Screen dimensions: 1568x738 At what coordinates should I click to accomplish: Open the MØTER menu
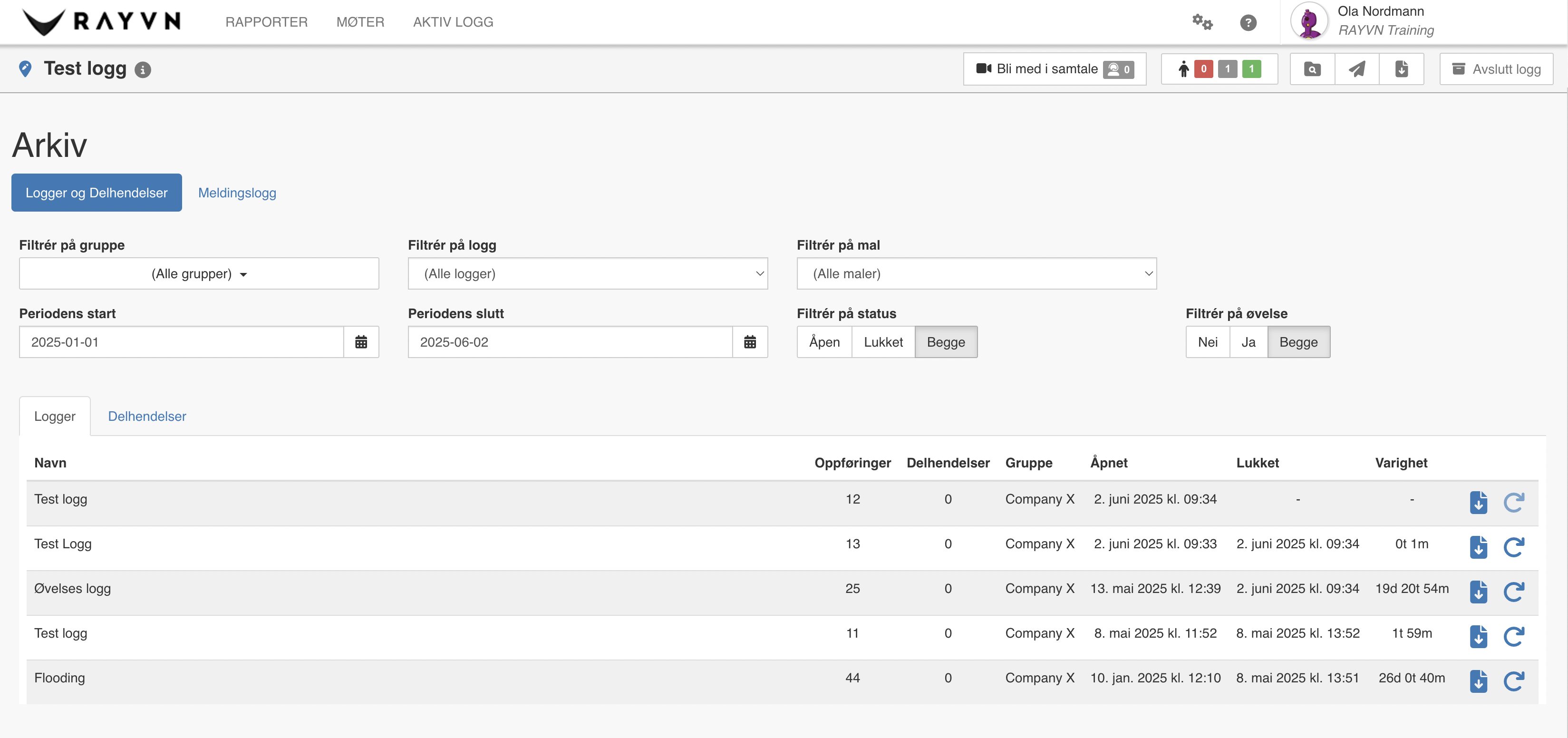point(360,22)
